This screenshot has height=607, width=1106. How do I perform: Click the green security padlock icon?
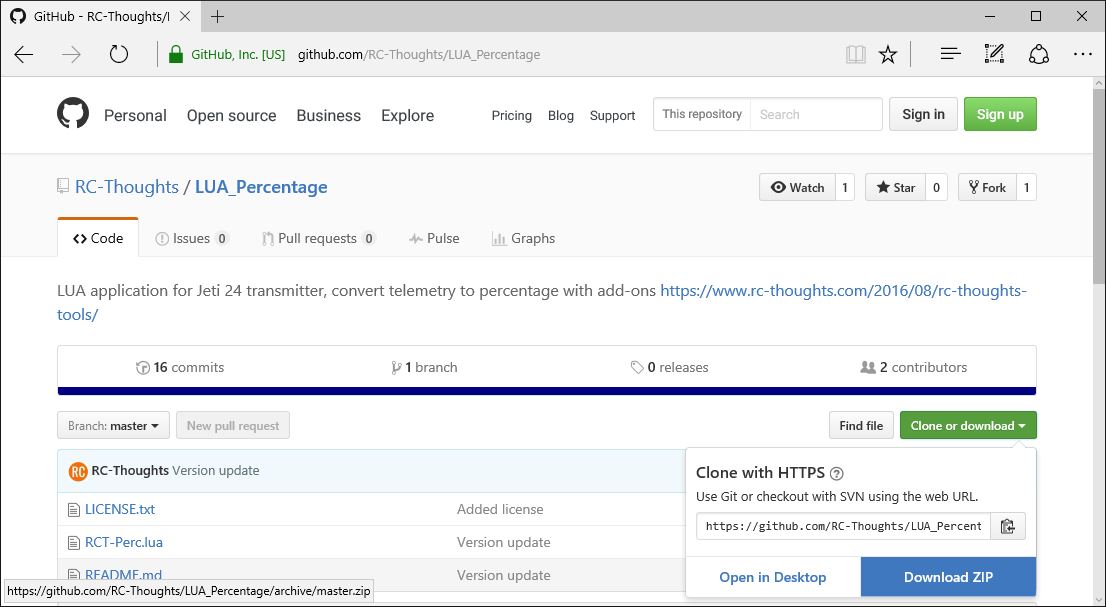[176, 54]
